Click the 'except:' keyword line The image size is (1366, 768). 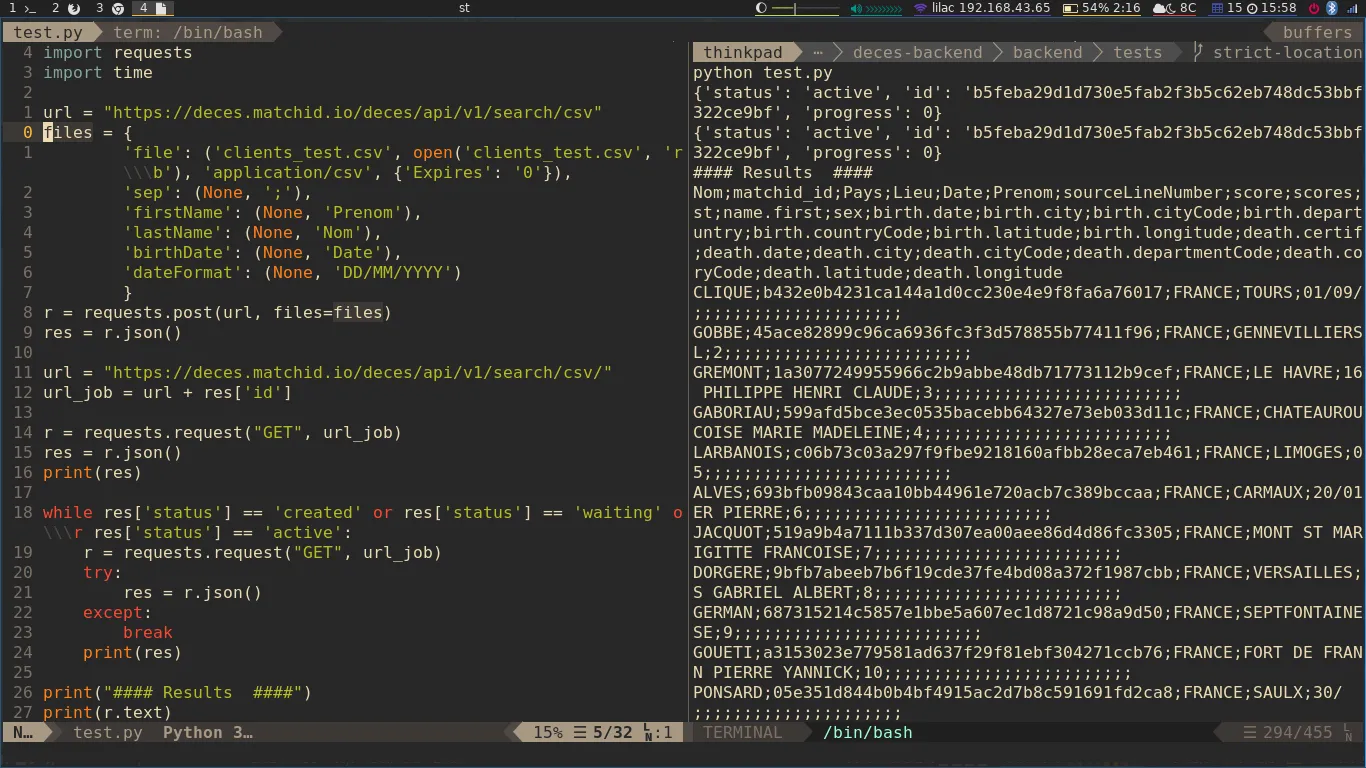point(117,612)
